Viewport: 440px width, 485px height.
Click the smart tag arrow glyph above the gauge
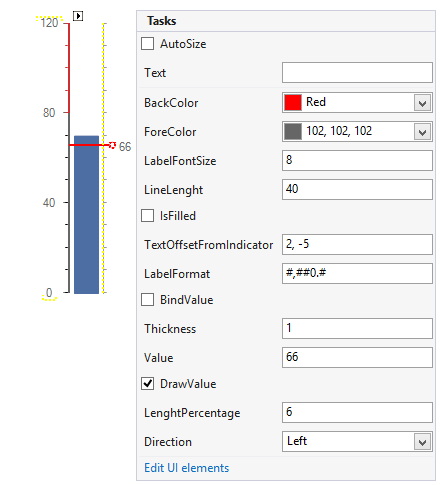(78, 16)
